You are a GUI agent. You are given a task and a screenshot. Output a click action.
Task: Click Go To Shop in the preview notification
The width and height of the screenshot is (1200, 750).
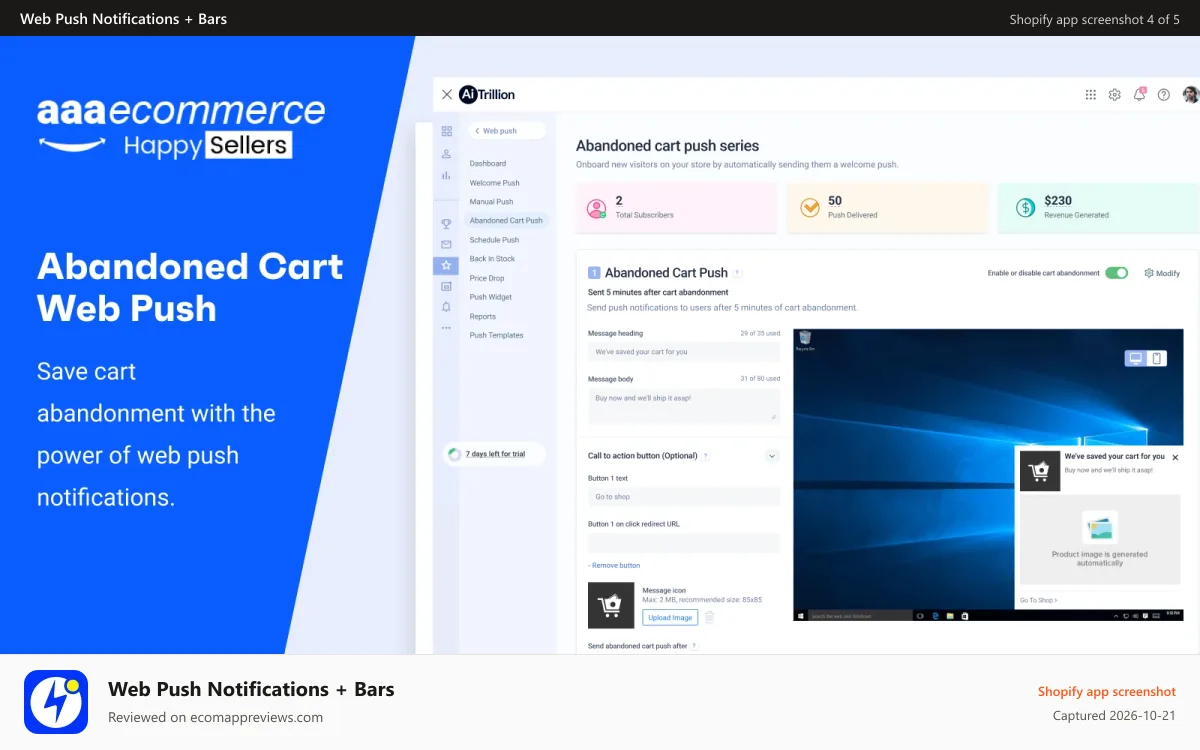[1038, 600]
